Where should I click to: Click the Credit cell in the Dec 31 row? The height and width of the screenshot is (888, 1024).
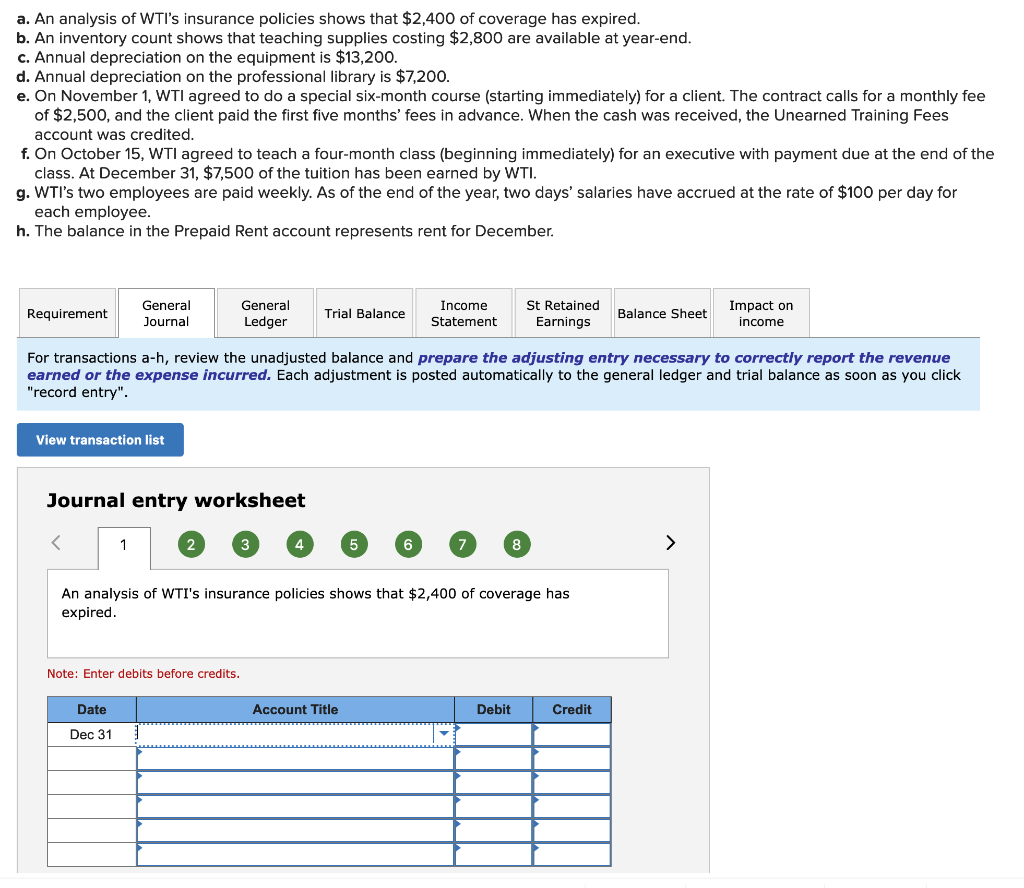[x=572, y=735]
